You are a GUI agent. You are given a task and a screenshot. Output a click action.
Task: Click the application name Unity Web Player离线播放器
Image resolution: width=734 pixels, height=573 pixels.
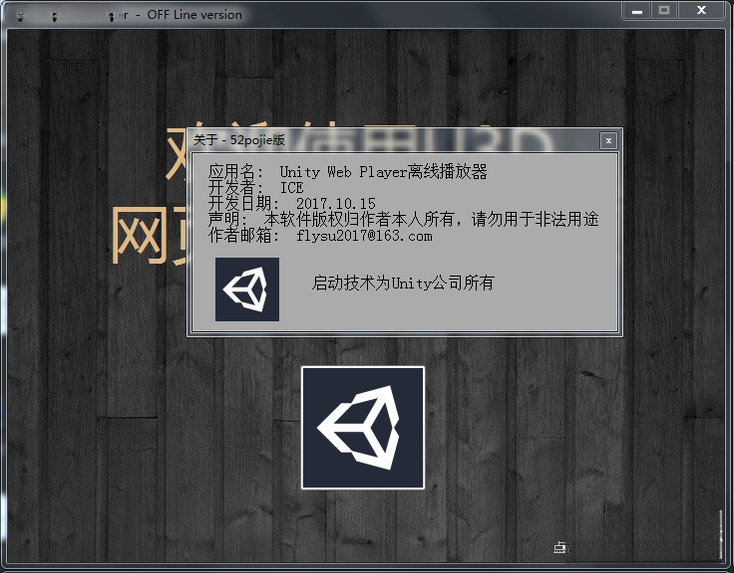tap(383, 172)
